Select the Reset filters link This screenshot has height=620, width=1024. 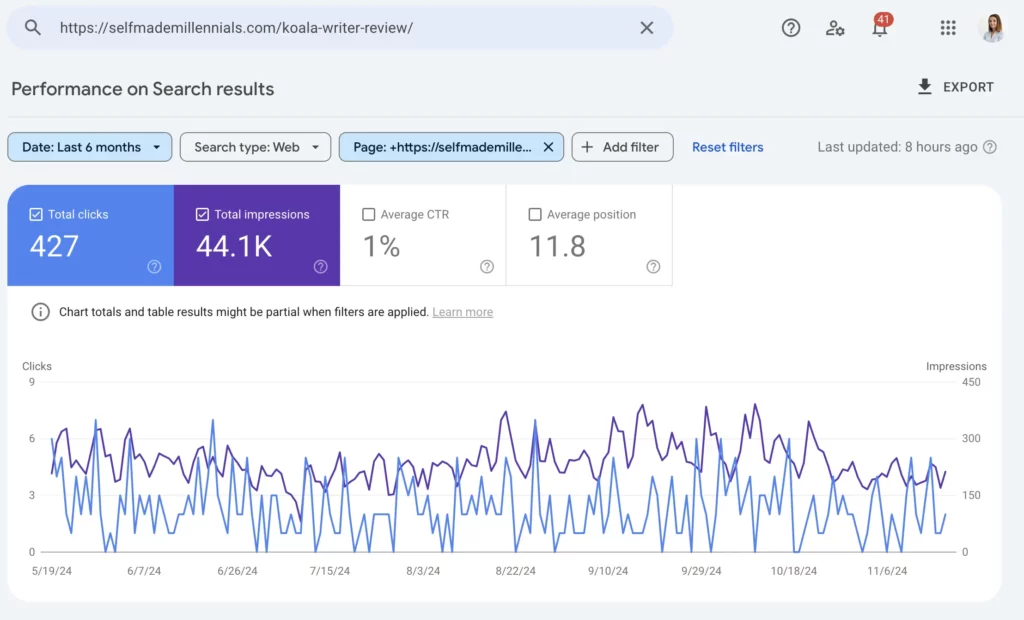(727, 146)
